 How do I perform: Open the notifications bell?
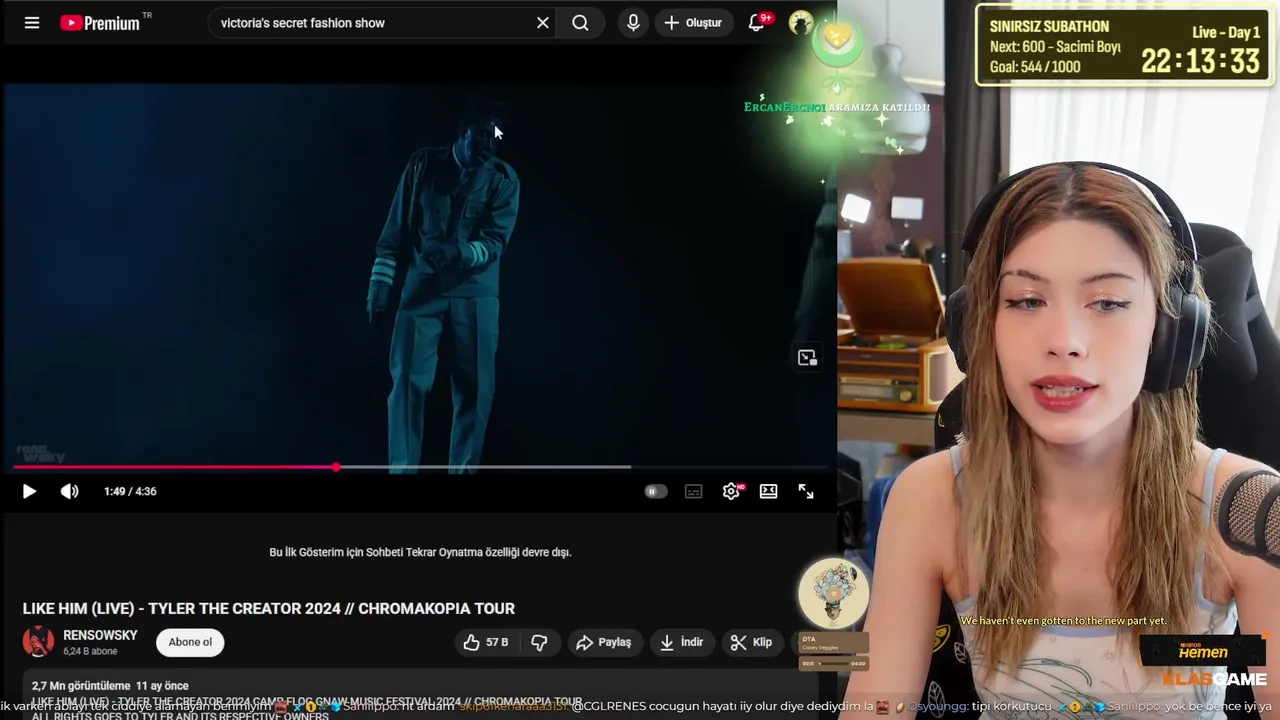pyautogui.click(x=757, y=23)
